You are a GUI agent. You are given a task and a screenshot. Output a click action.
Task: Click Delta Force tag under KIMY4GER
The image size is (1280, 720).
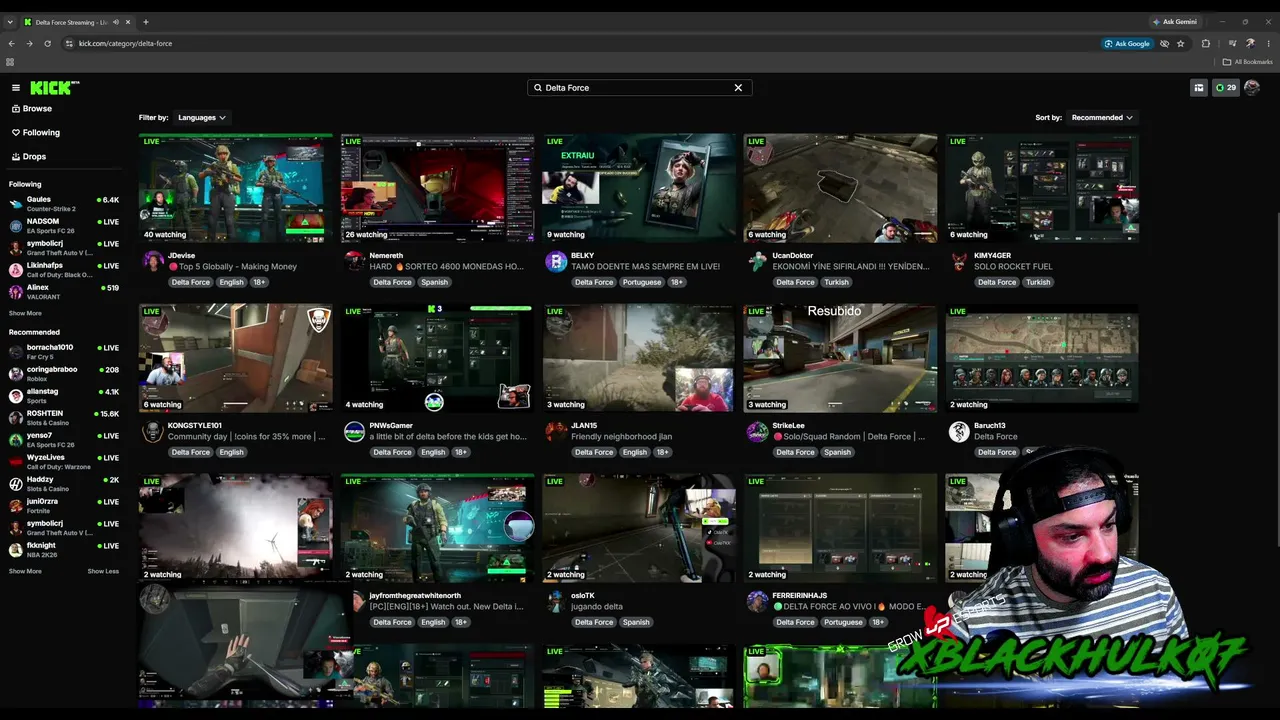coord(996,282)
